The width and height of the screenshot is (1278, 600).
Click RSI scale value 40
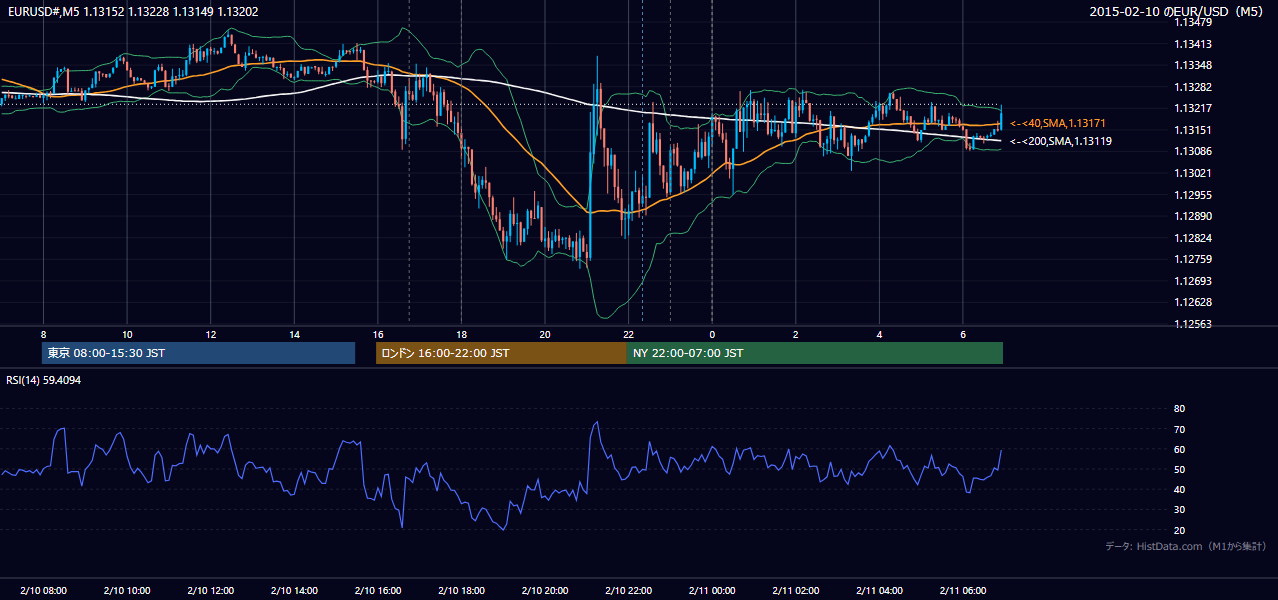[x=1179, y=489]
